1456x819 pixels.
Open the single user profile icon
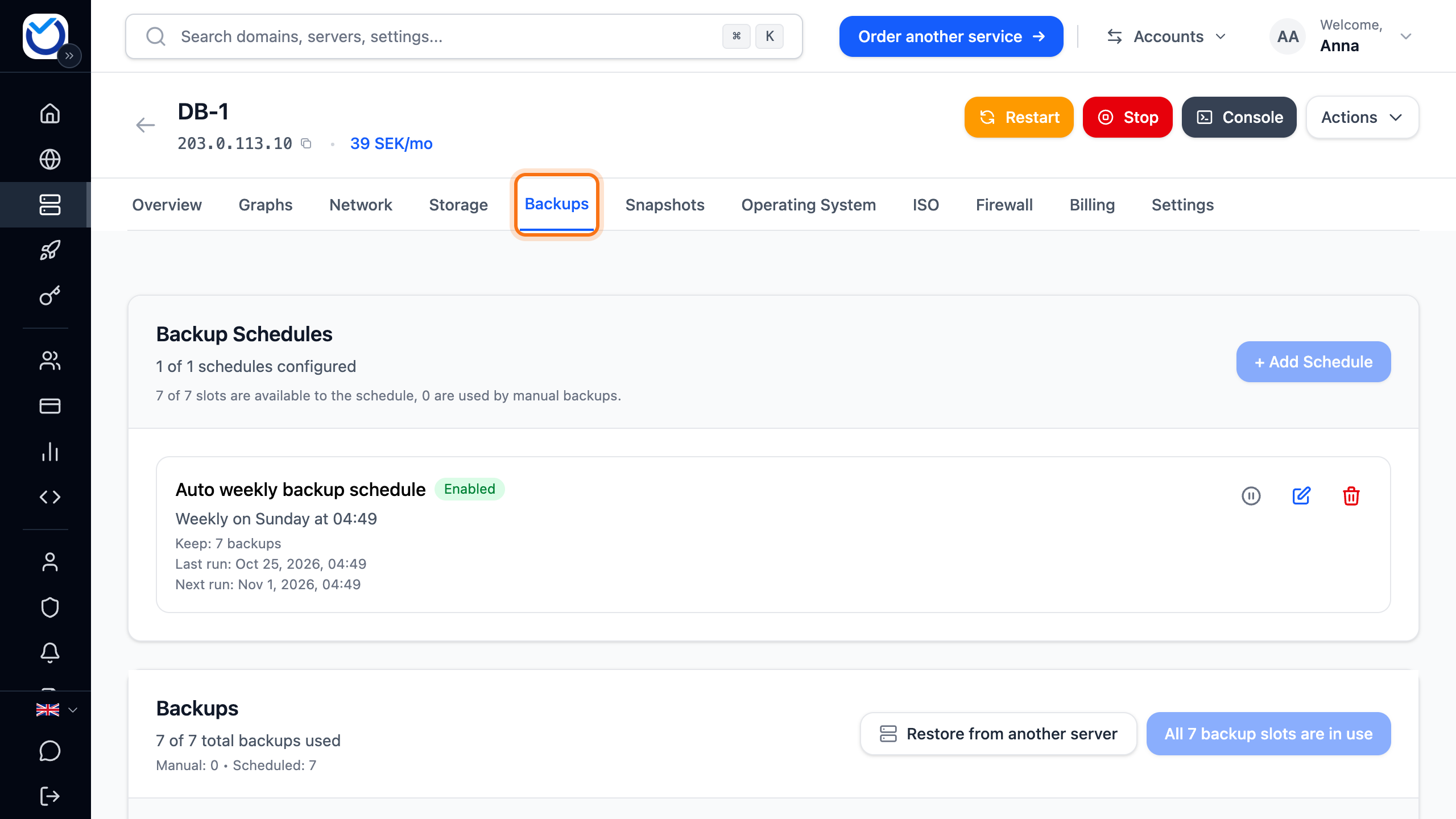coord(50,562)
